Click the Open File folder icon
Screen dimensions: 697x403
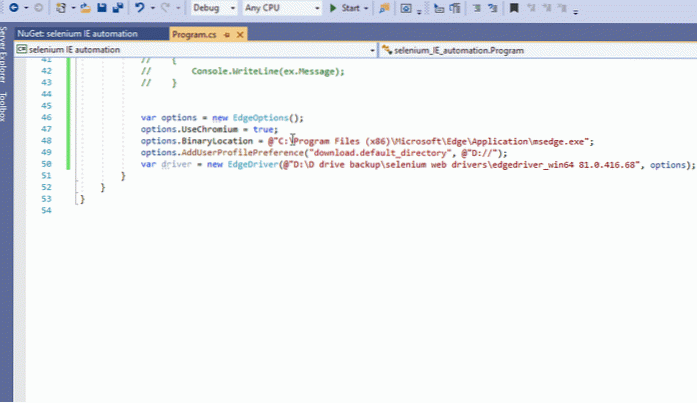(x=84, y=9)
